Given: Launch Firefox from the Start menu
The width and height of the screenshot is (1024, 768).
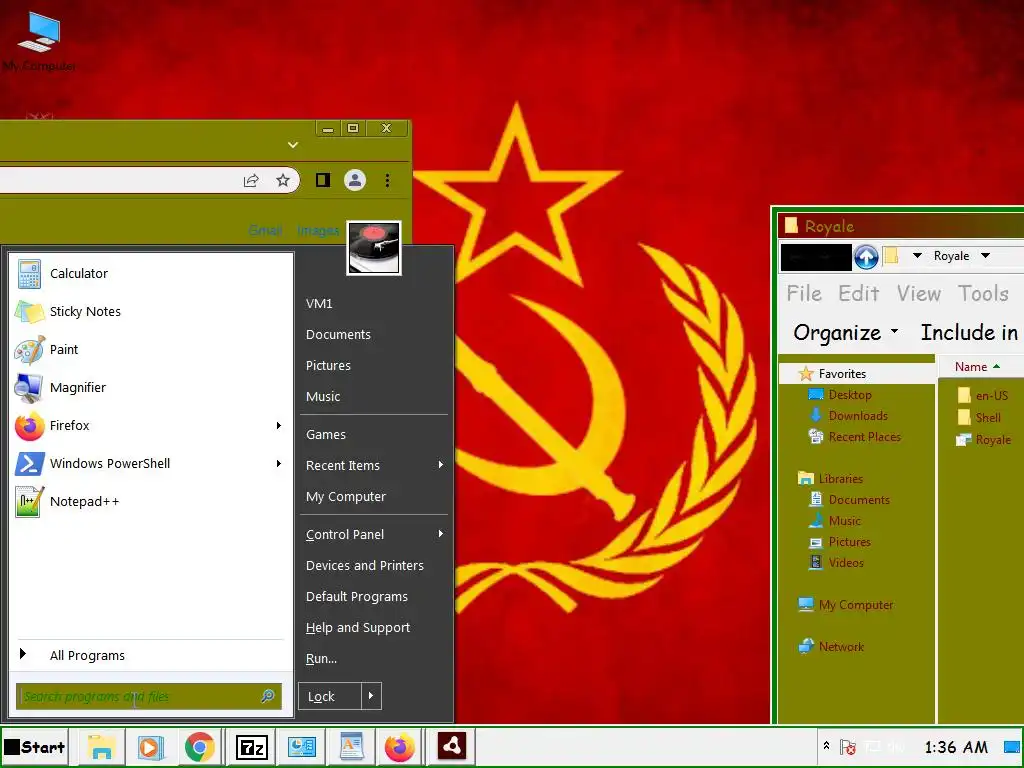Looking at the screenshot, I should (x=152, y=425).
